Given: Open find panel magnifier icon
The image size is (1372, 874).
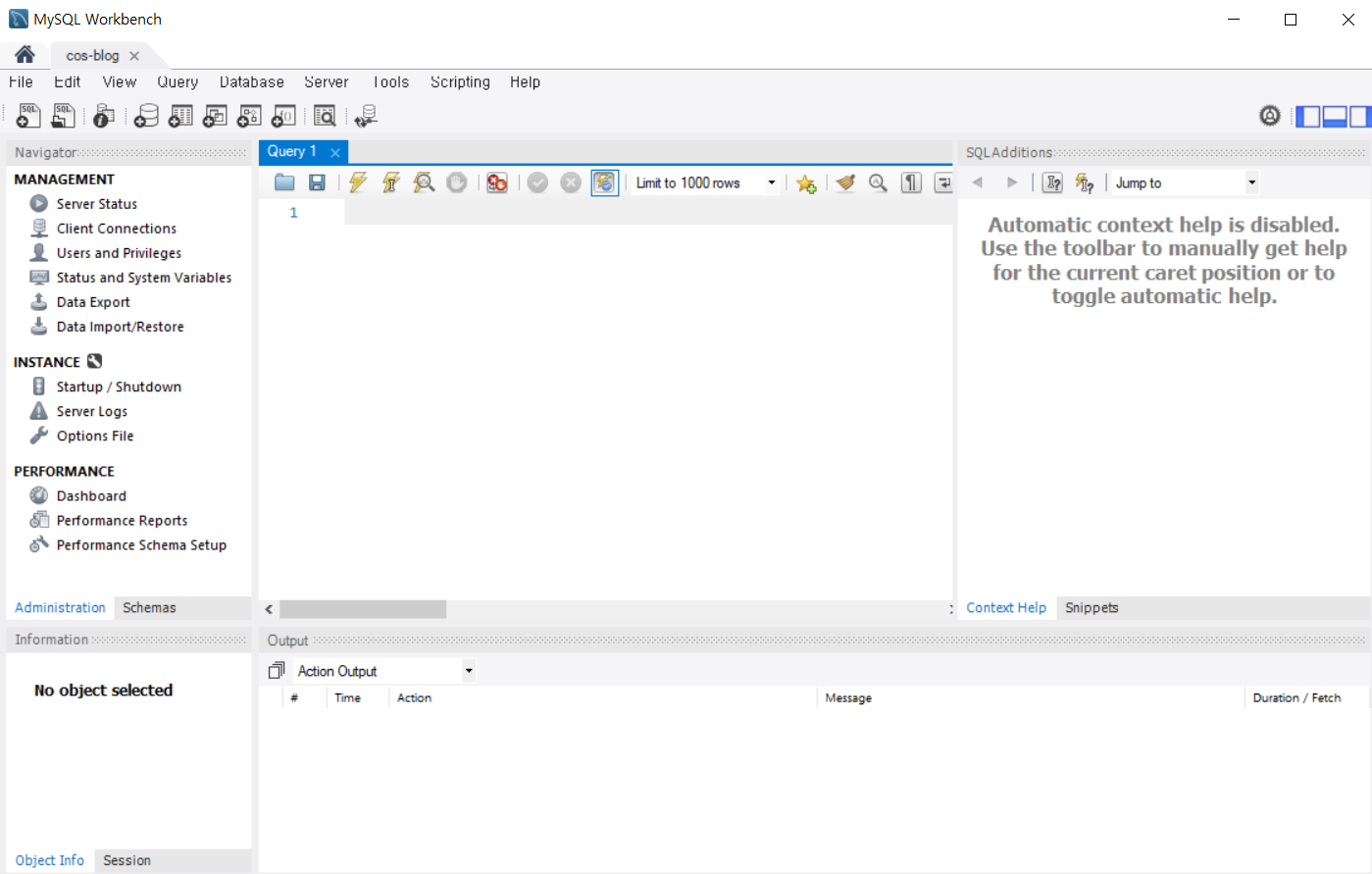Looking at the screenshot, I should 878,182.
